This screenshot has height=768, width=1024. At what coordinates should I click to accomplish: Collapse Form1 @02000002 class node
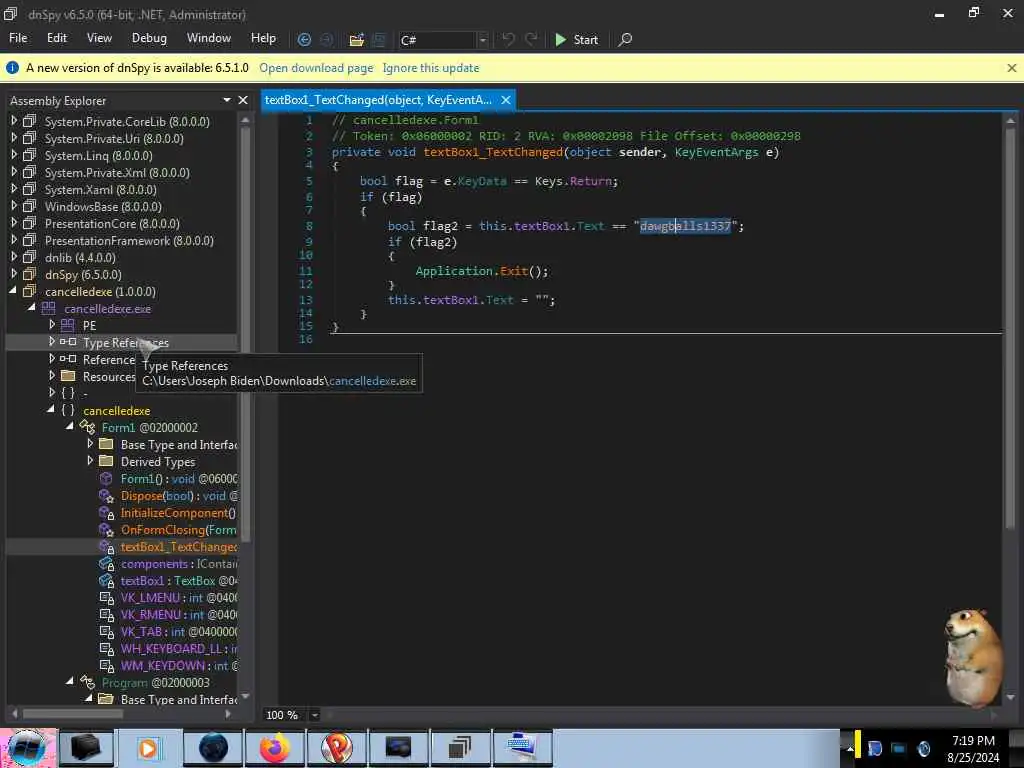click(70, 426)
